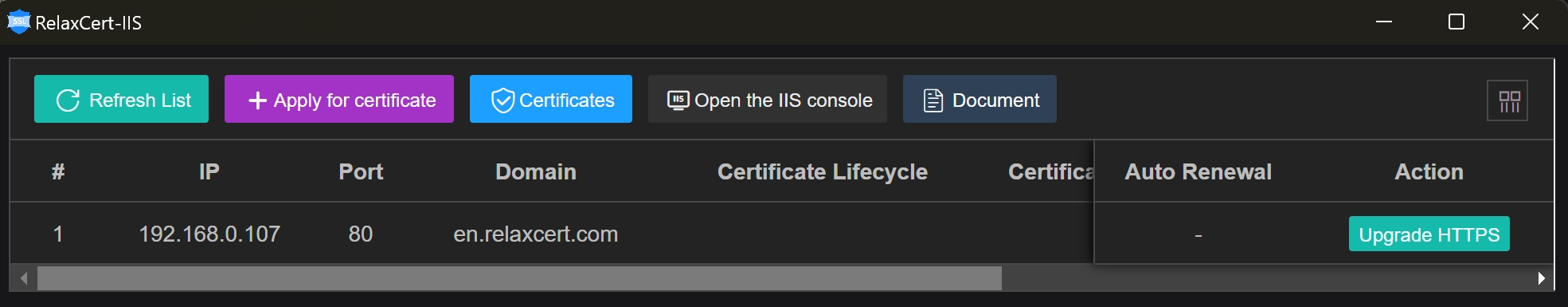Image resolution: width=1568 pixels, height=307 pixels.
Task: Click the horizontal scrollbar right arrow
Action: pos(1542,278)
